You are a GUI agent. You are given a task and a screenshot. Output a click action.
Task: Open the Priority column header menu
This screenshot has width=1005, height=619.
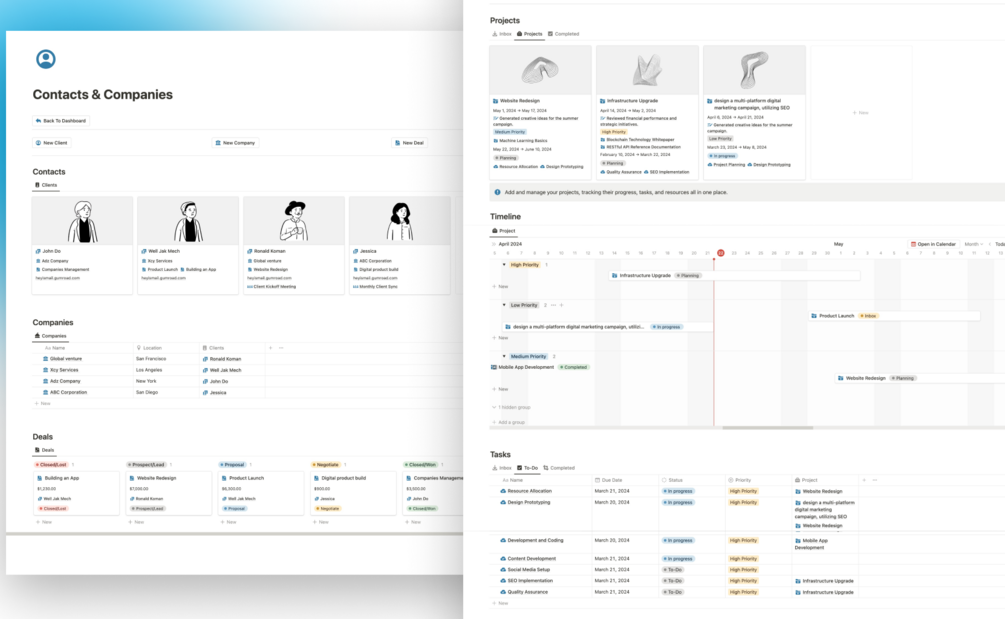[x=740, y=480]
